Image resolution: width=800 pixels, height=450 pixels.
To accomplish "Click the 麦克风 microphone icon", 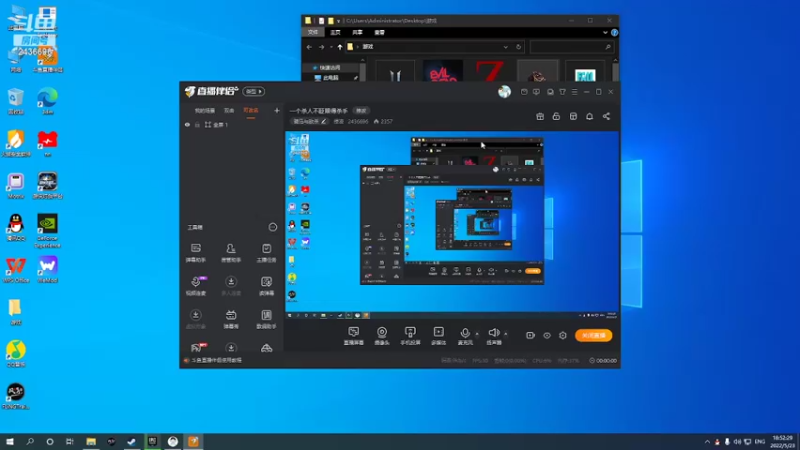I will point(465,333).
